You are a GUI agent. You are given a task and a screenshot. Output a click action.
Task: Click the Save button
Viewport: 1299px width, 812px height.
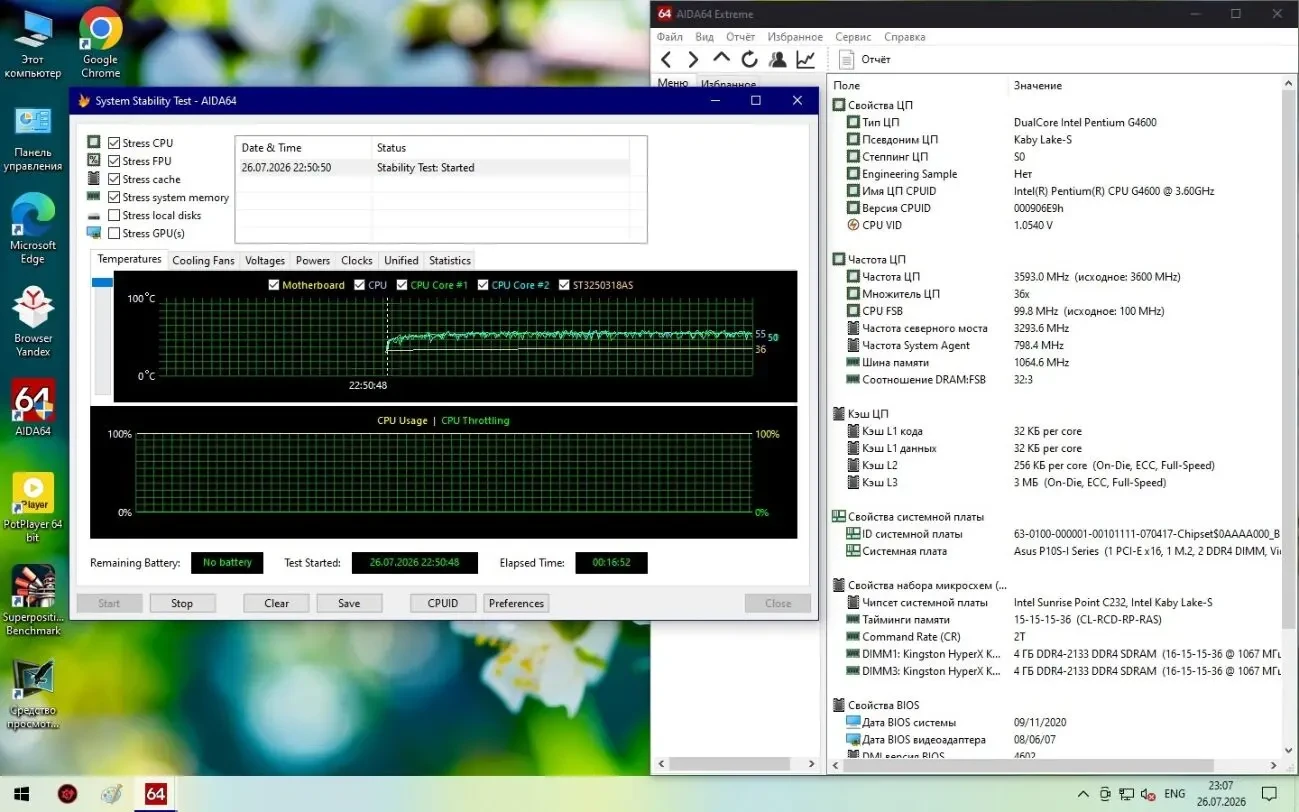pyautogui.click(x=349, y=603)
